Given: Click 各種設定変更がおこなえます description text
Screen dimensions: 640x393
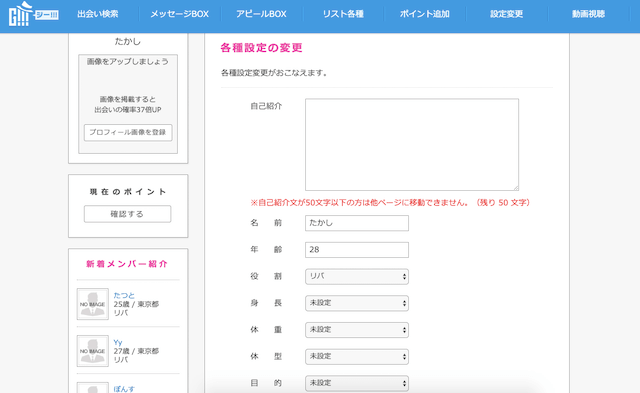Looking at the screenshot, I should point(274,73).
